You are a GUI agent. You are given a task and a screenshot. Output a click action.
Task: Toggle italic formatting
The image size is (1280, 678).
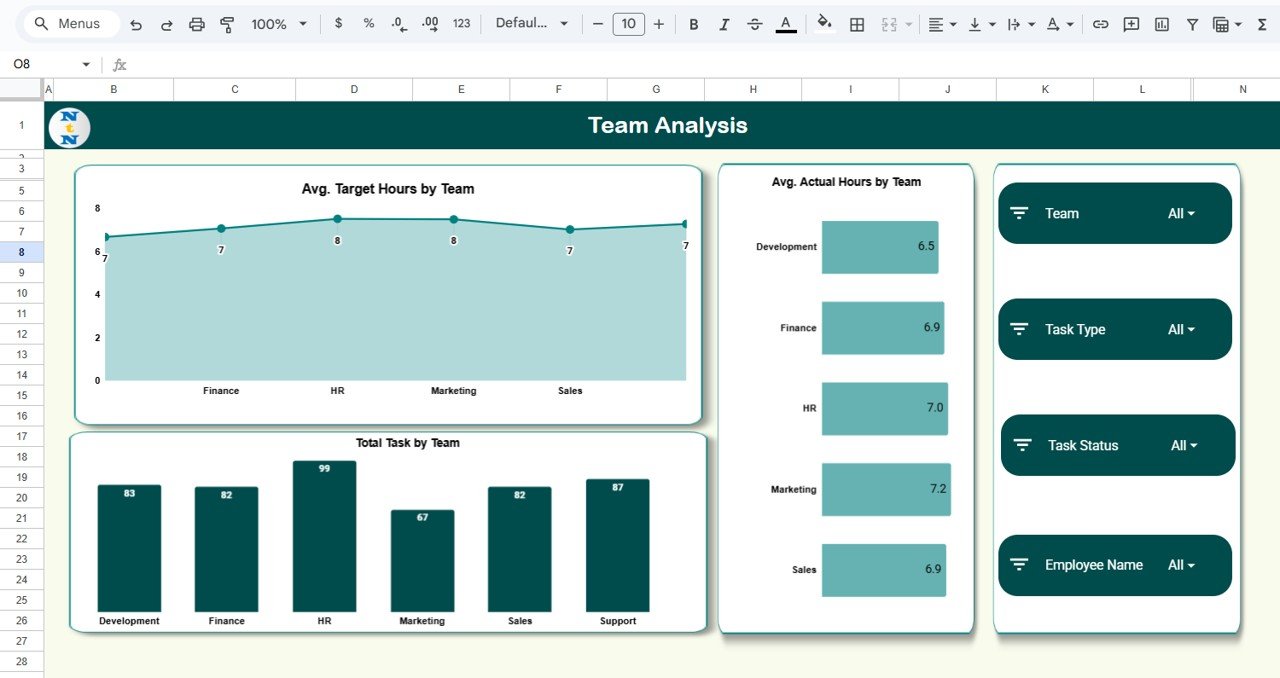tap(723, 23)
